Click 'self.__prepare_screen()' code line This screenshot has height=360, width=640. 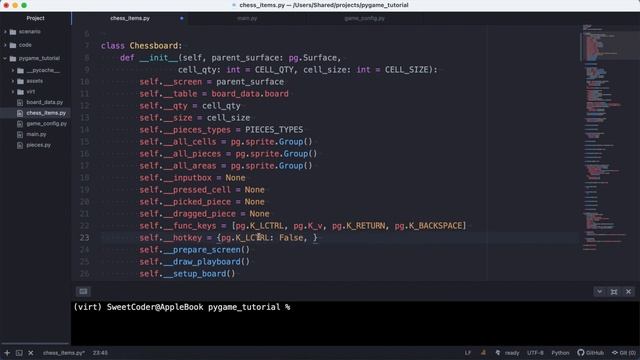(x=194, y=250)
